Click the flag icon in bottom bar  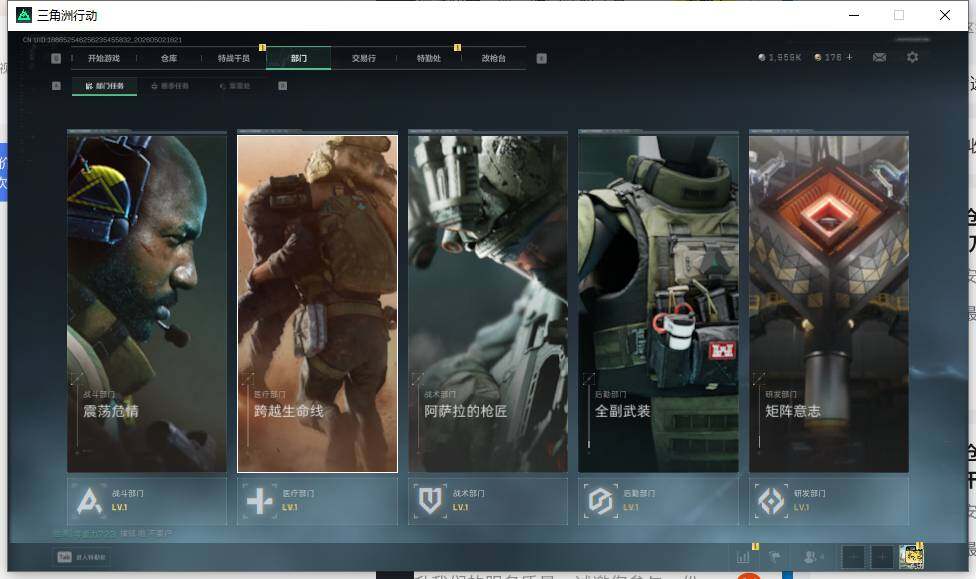click(775, 557)
